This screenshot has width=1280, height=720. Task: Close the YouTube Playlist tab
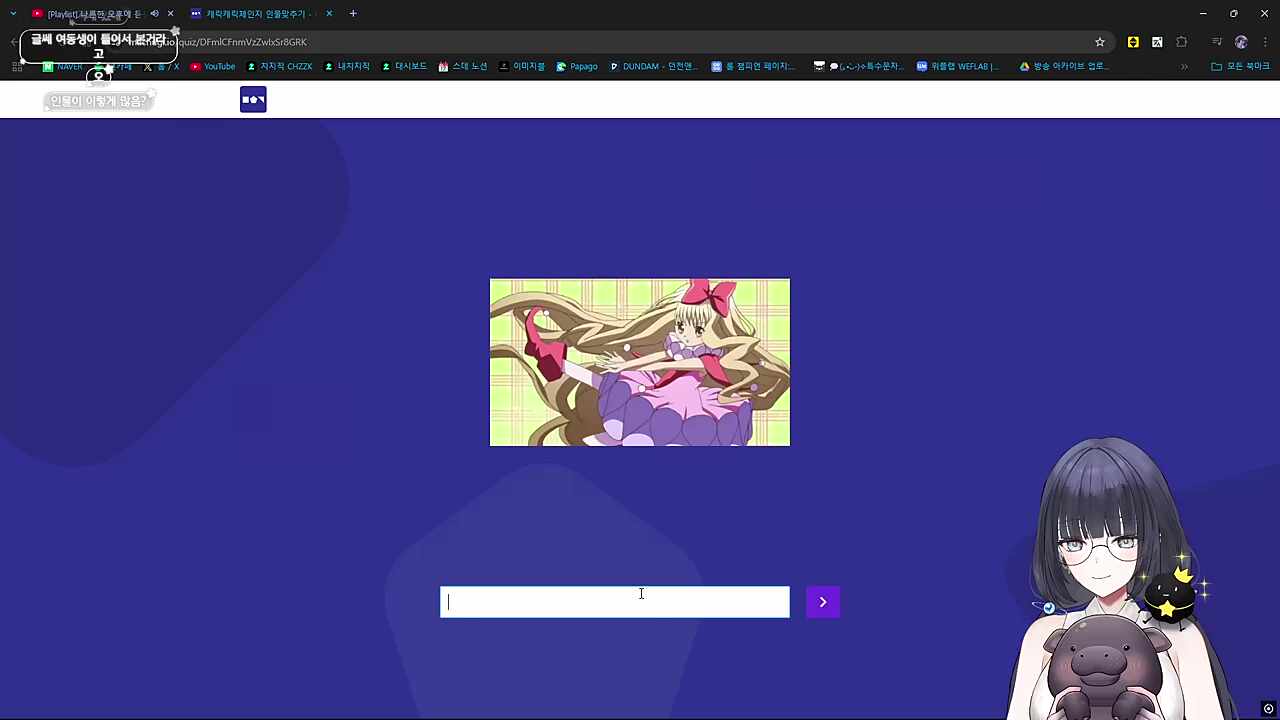[x=170, y=14]
